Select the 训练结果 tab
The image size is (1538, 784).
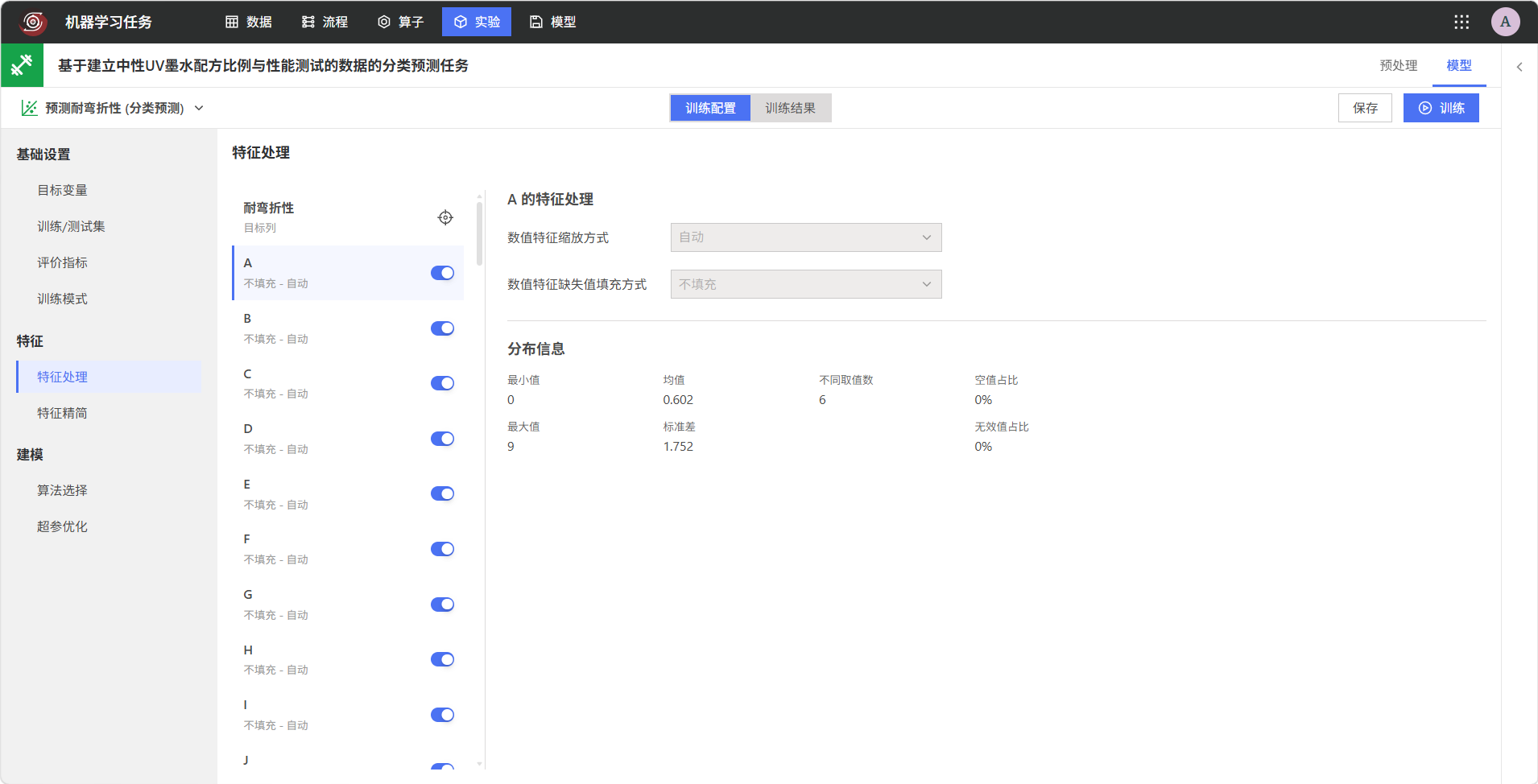[790, 108]
